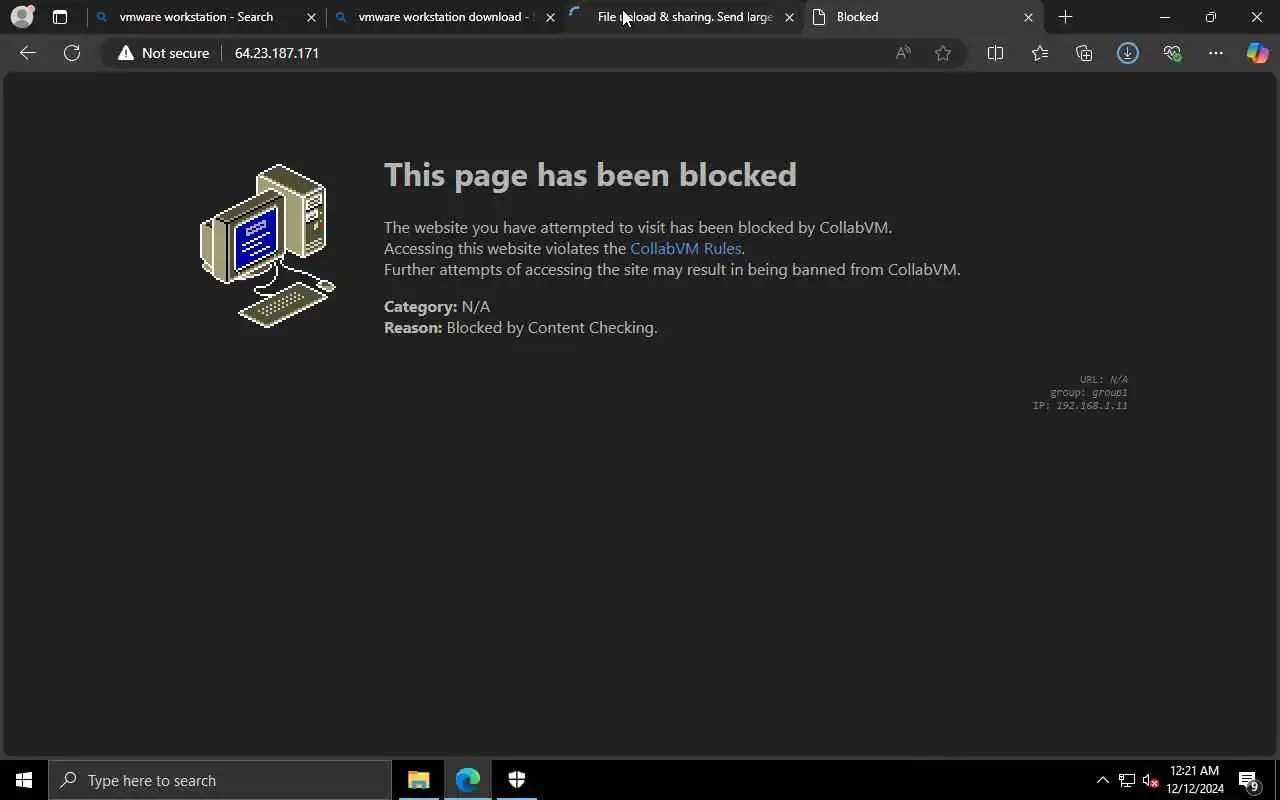This screenshot has height=800, width=1280.
Task: Show the Downloads panel
Action: click(x=1128, y=53)
